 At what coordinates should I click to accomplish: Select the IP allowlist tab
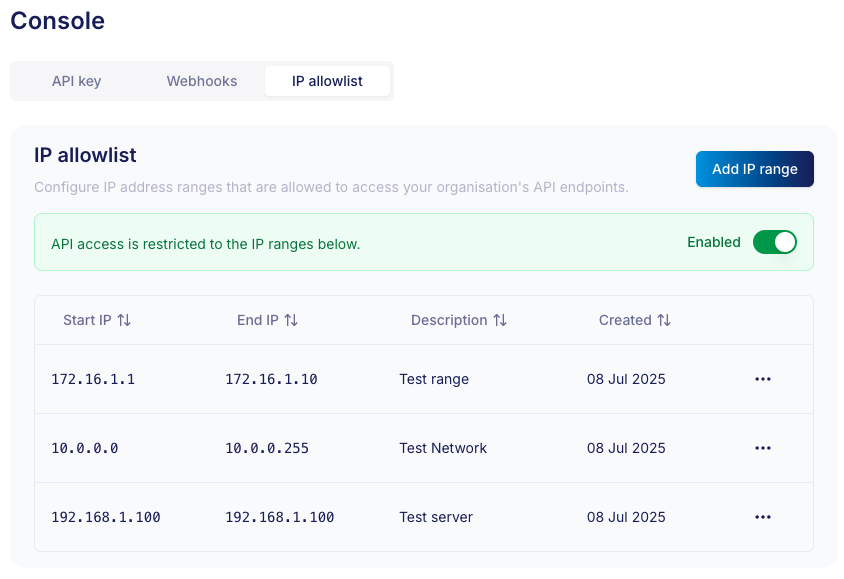point(327,81)
